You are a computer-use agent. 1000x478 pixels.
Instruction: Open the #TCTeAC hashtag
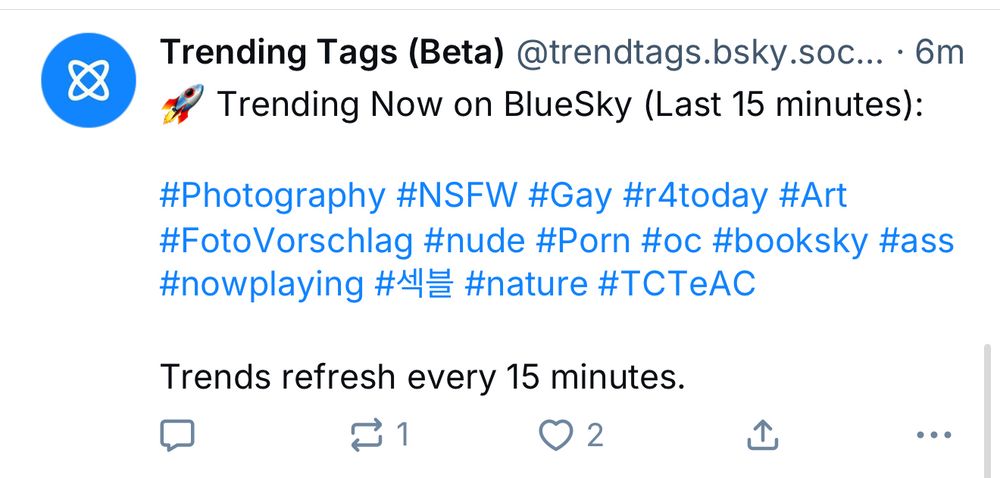click(x=677, y=285)
